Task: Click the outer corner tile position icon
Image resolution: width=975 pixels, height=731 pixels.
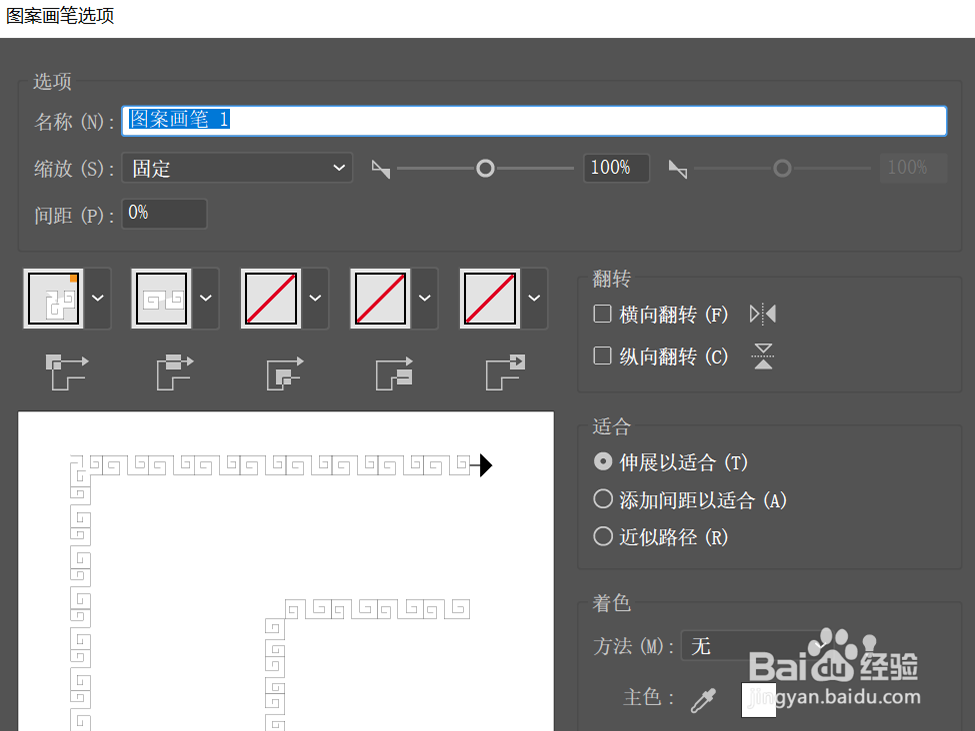Action: click(x=67, y=372)
